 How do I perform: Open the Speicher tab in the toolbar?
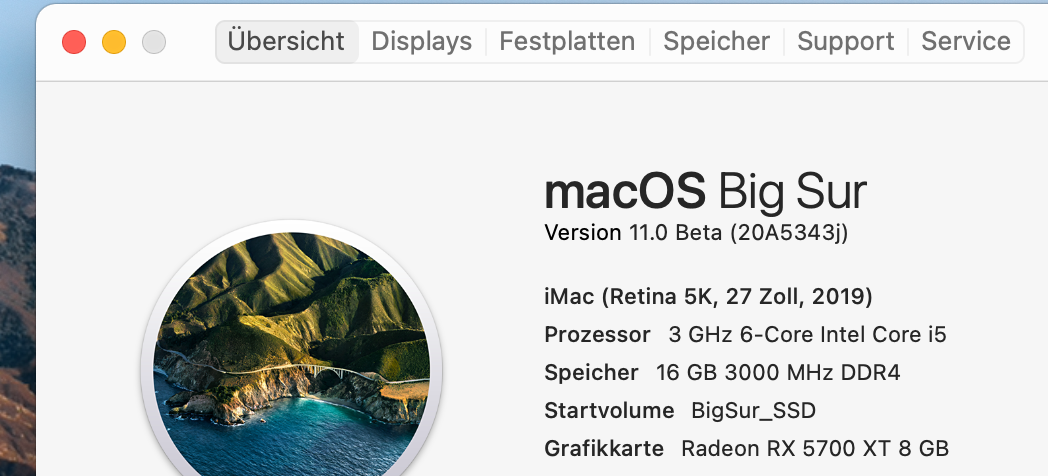point(716,42)
